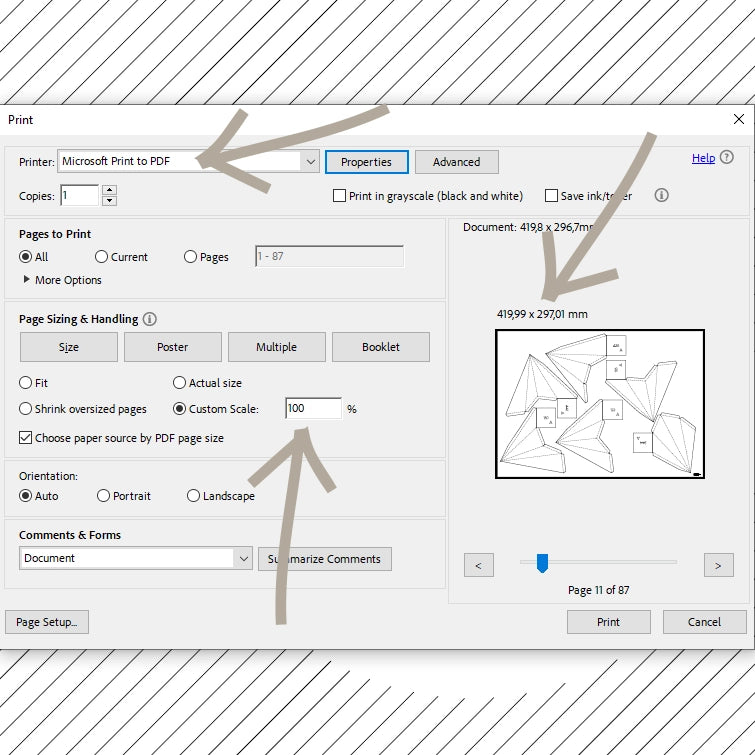Click the Help question mark icon

(726, 158)
